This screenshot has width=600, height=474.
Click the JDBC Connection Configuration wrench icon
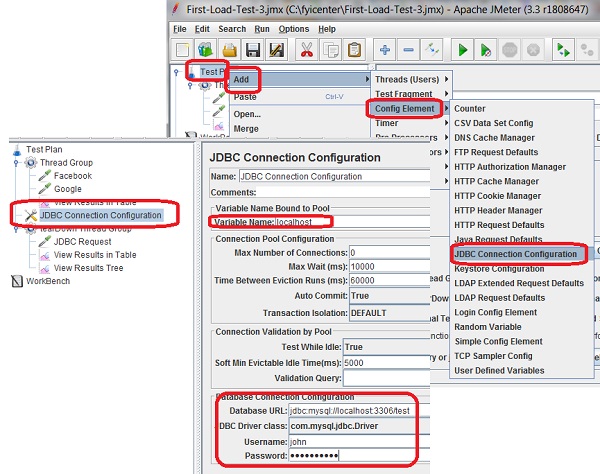31,215
